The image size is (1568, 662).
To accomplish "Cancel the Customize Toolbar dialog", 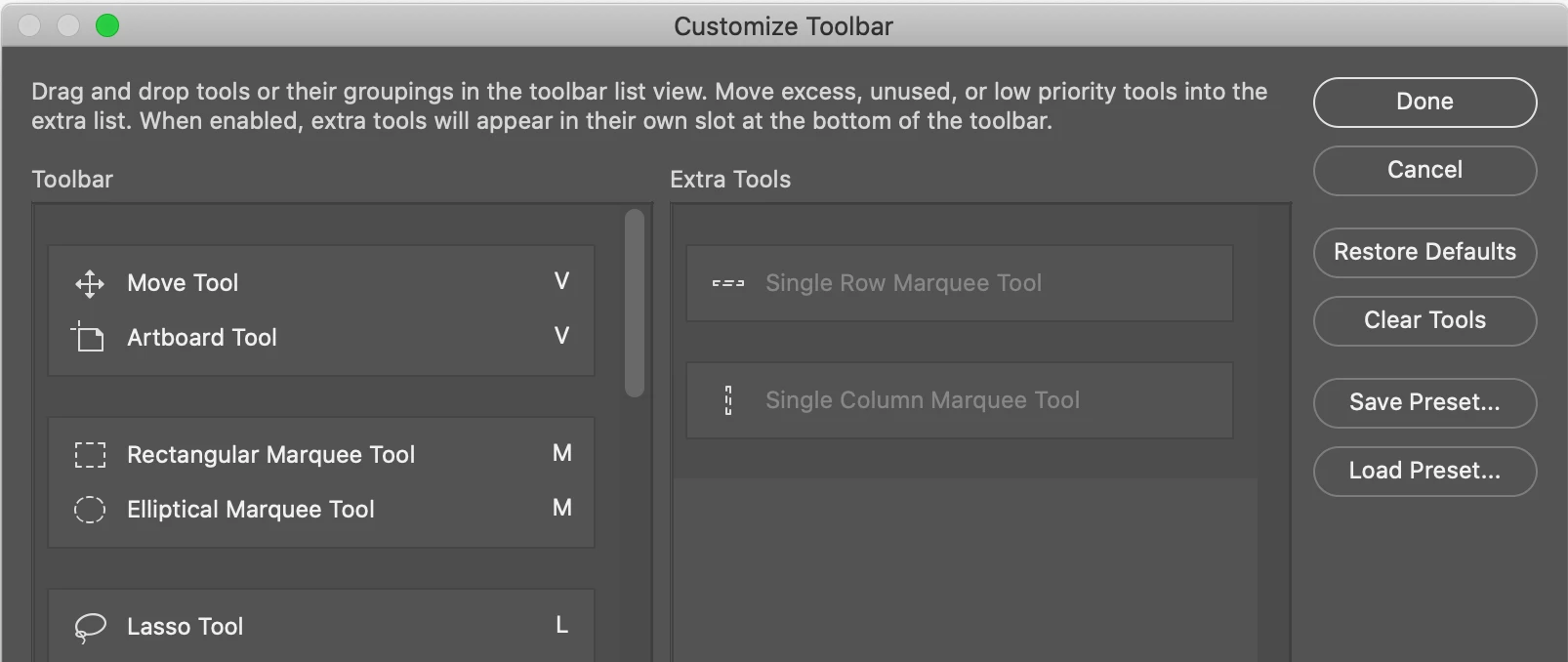I will [x=1424, y=170].
